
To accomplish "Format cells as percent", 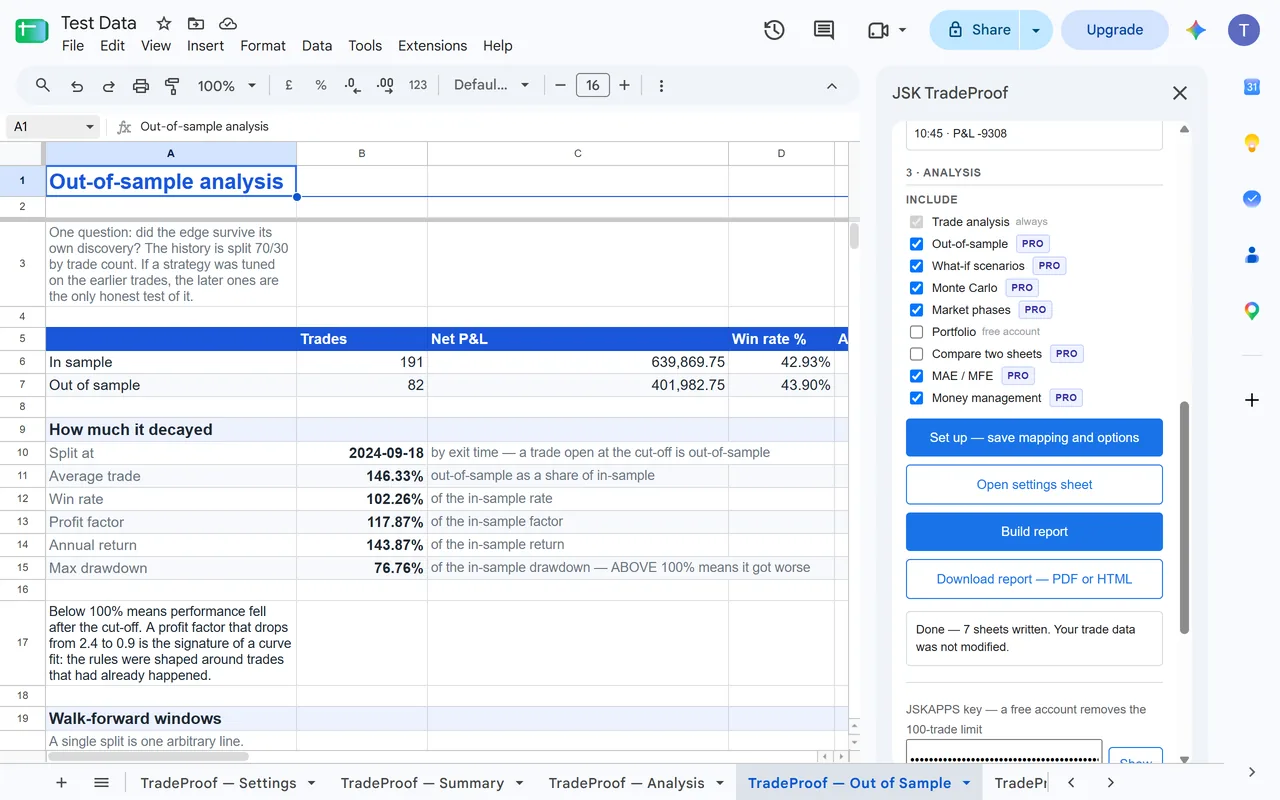I will [x=321, y=86].
